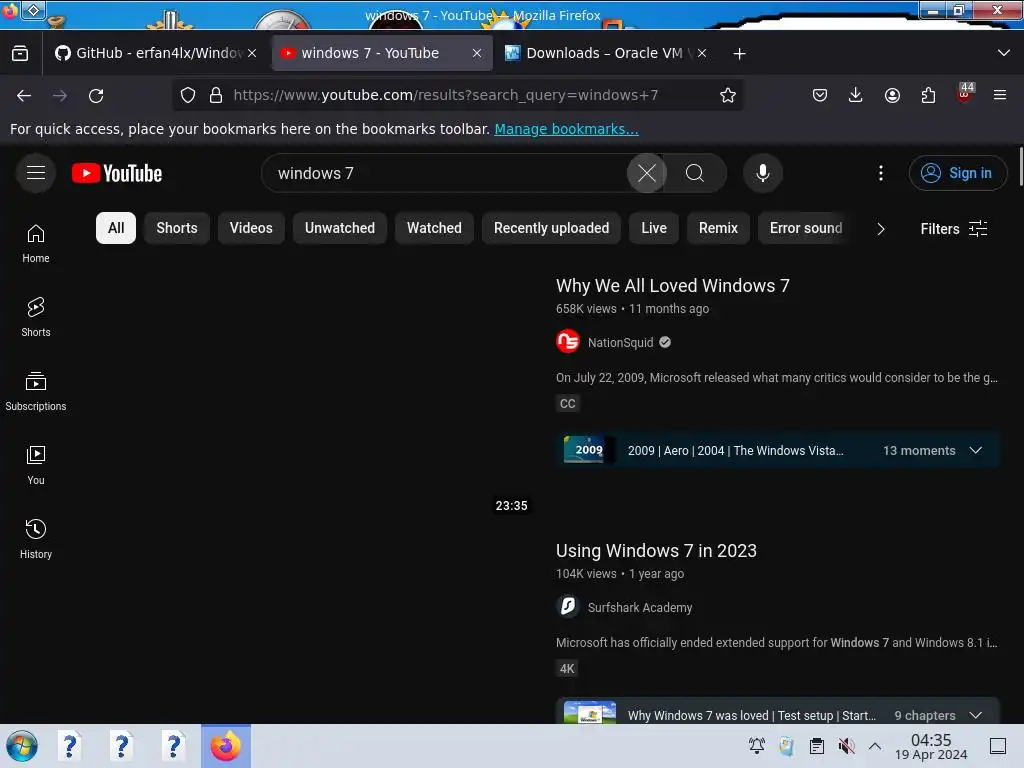Image resolution: width=1024 pixels, height=768 pixels.
Task: Switch to Downloads Oracle VM tab
Action: point(605,53)
